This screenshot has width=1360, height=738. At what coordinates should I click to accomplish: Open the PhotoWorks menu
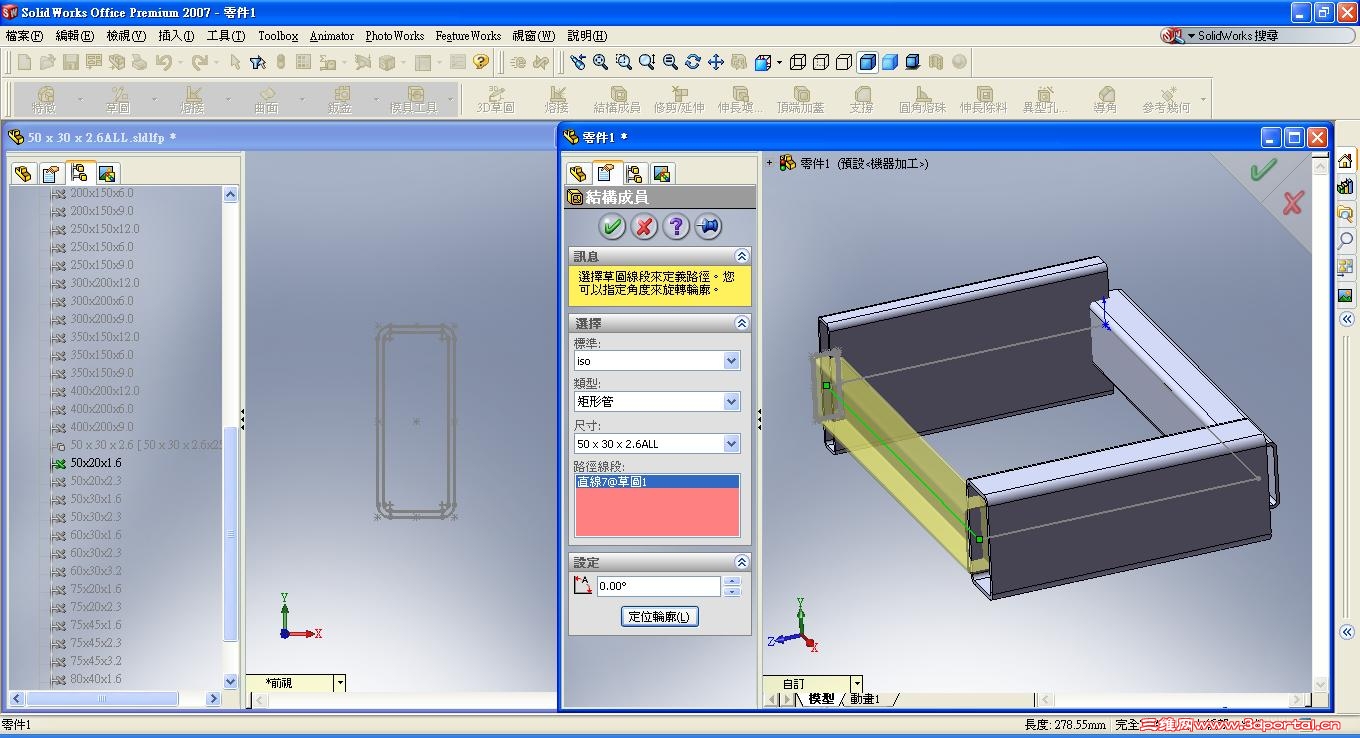(394, 36)
